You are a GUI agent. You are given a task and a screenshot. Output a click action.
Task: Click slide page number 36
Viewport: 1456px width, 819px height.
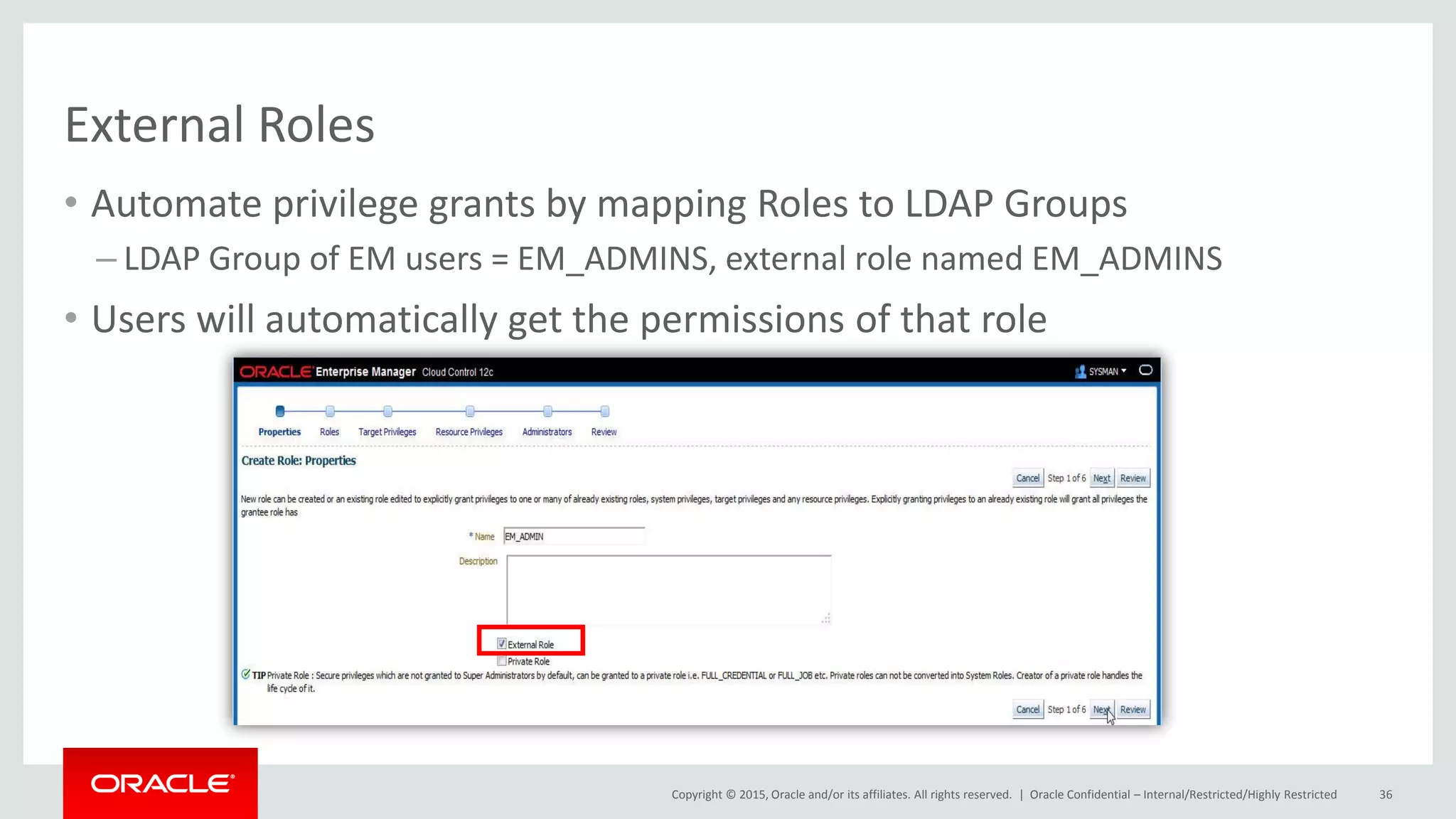[1386, 795]
